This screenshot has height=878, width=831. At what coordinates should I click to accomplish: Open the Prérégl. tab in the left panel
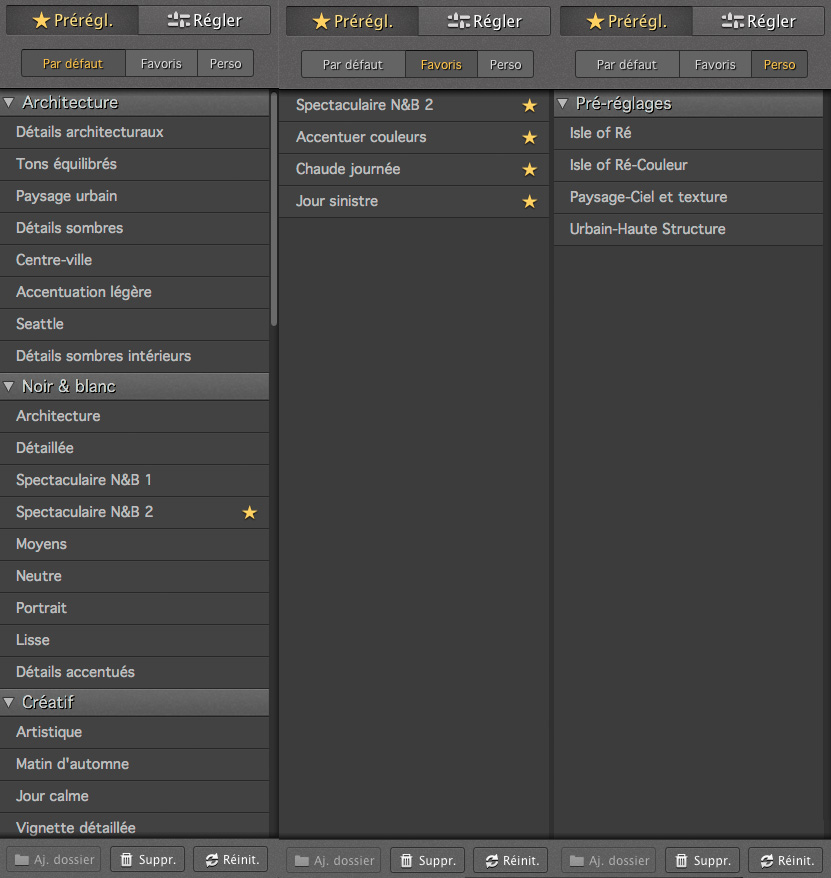[72, 20]
